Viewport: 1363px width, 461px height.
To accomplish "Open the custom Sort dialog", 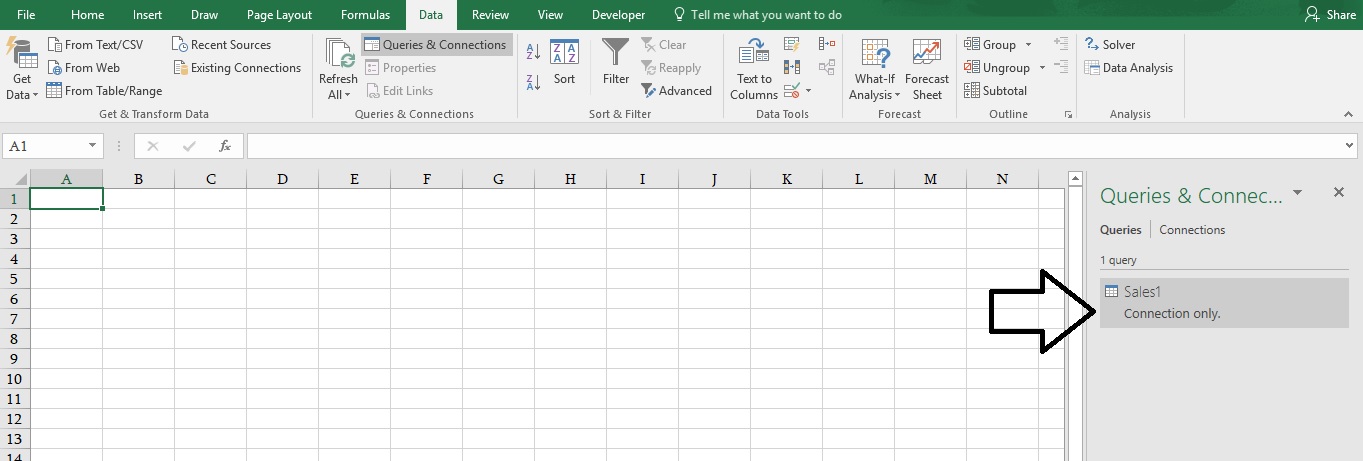I will (x=565, y=62).
